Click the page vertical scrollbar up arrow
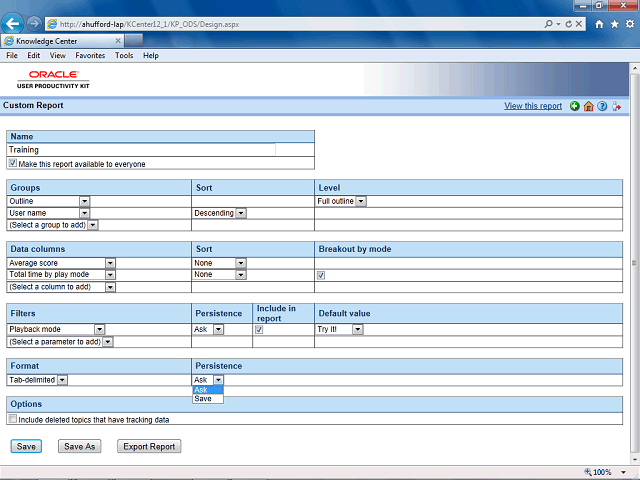 point(634,68)
